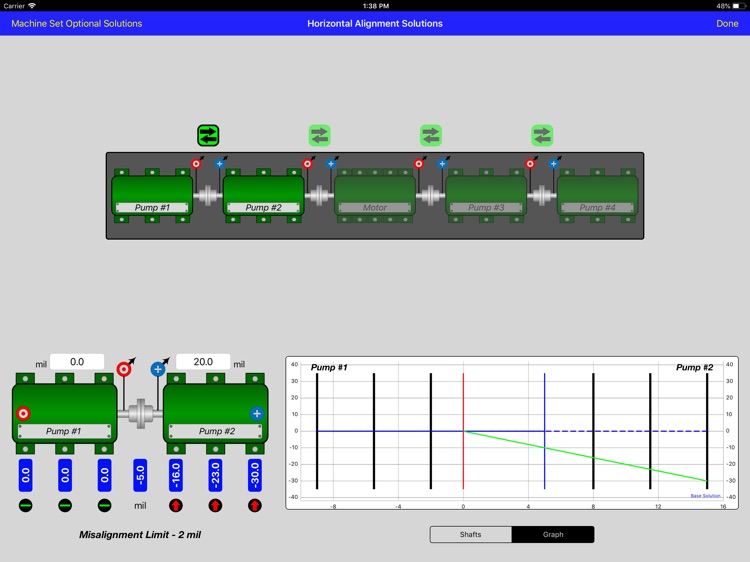Tap red up-arrow indicator under -30.0
The image size is (750, 562).
pos(255,505)
